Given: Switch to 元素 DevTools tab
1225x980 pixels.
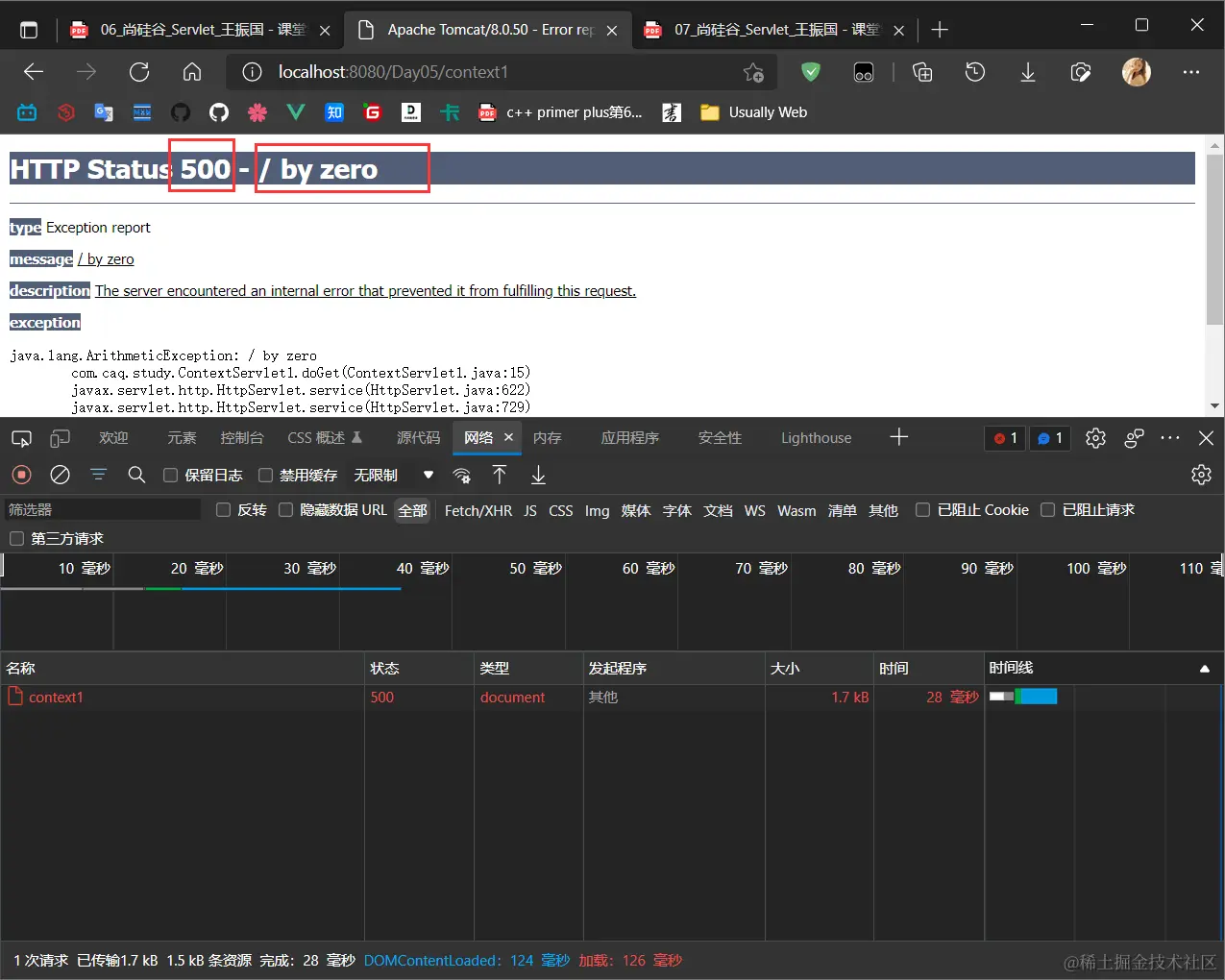Looking at the screenshot, I should click(182, 438).
